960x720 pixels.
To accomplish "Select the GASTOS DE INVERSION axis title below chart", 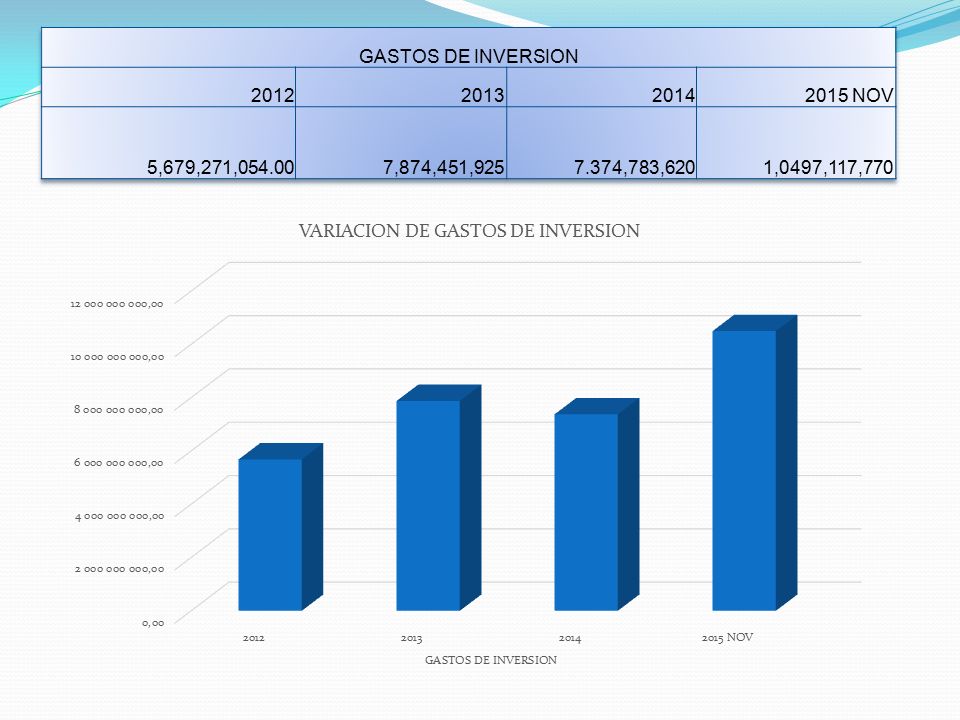I will pos(491,660).
